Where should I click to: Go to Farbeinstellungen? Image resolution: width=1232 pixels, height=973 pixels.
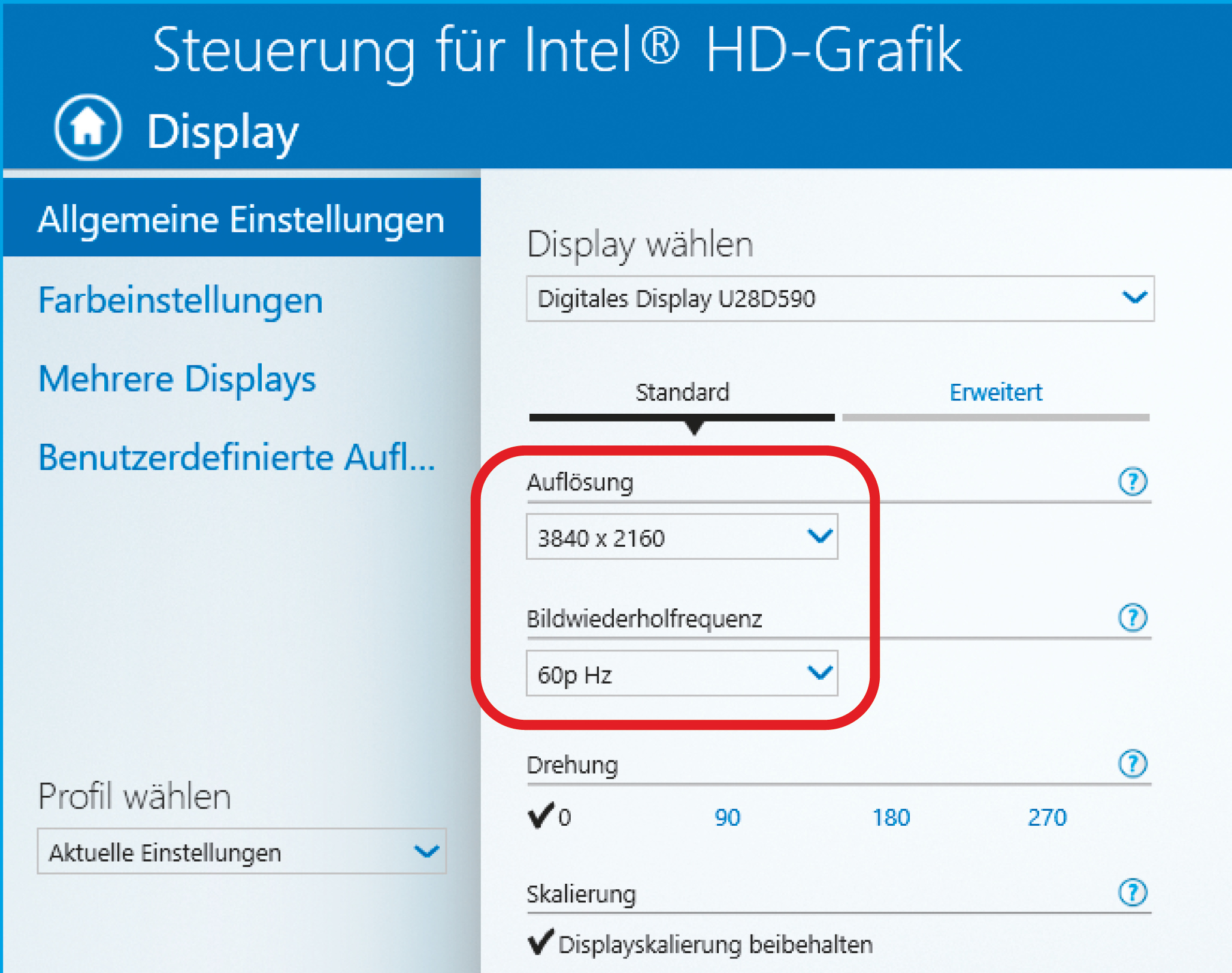[180, 300]
